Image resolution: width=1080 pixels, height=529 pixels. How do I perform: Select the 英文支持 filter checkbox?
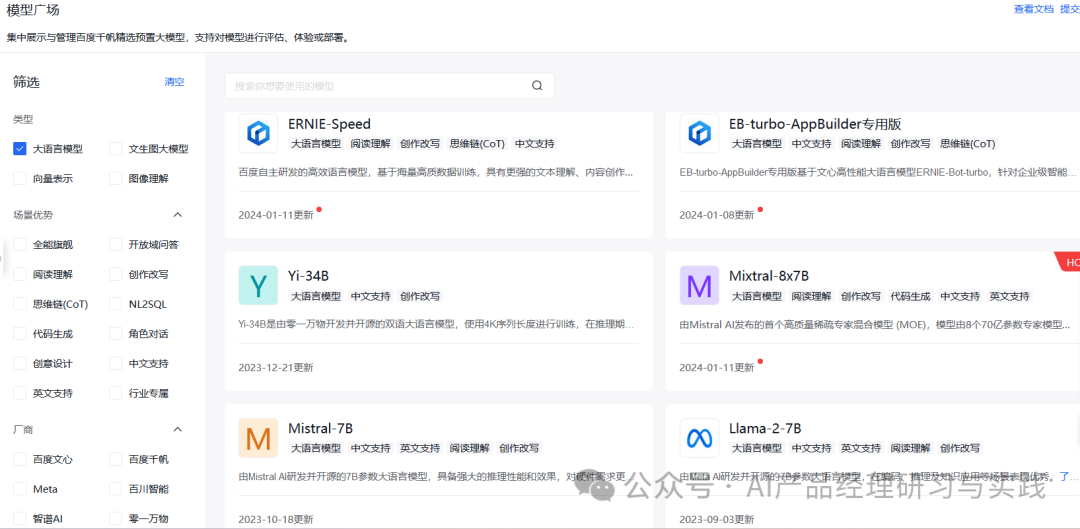pos(20,393)
